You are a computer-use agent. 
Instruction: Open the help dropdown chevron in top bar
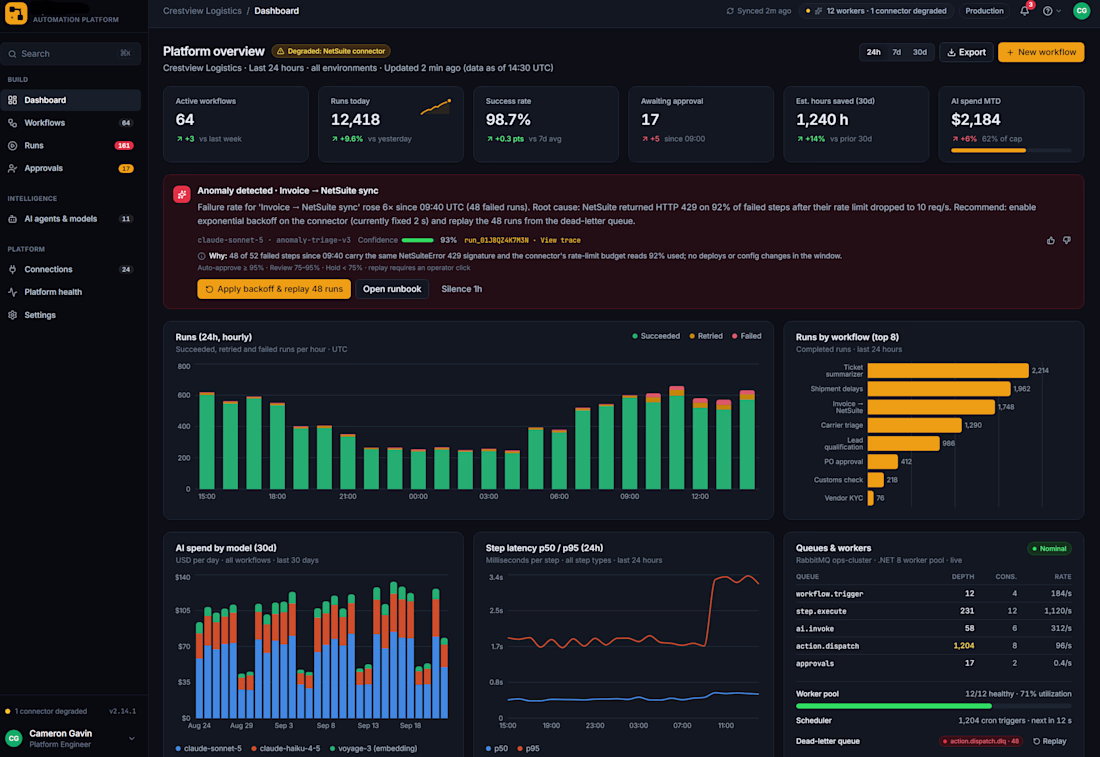(1059, 11)
